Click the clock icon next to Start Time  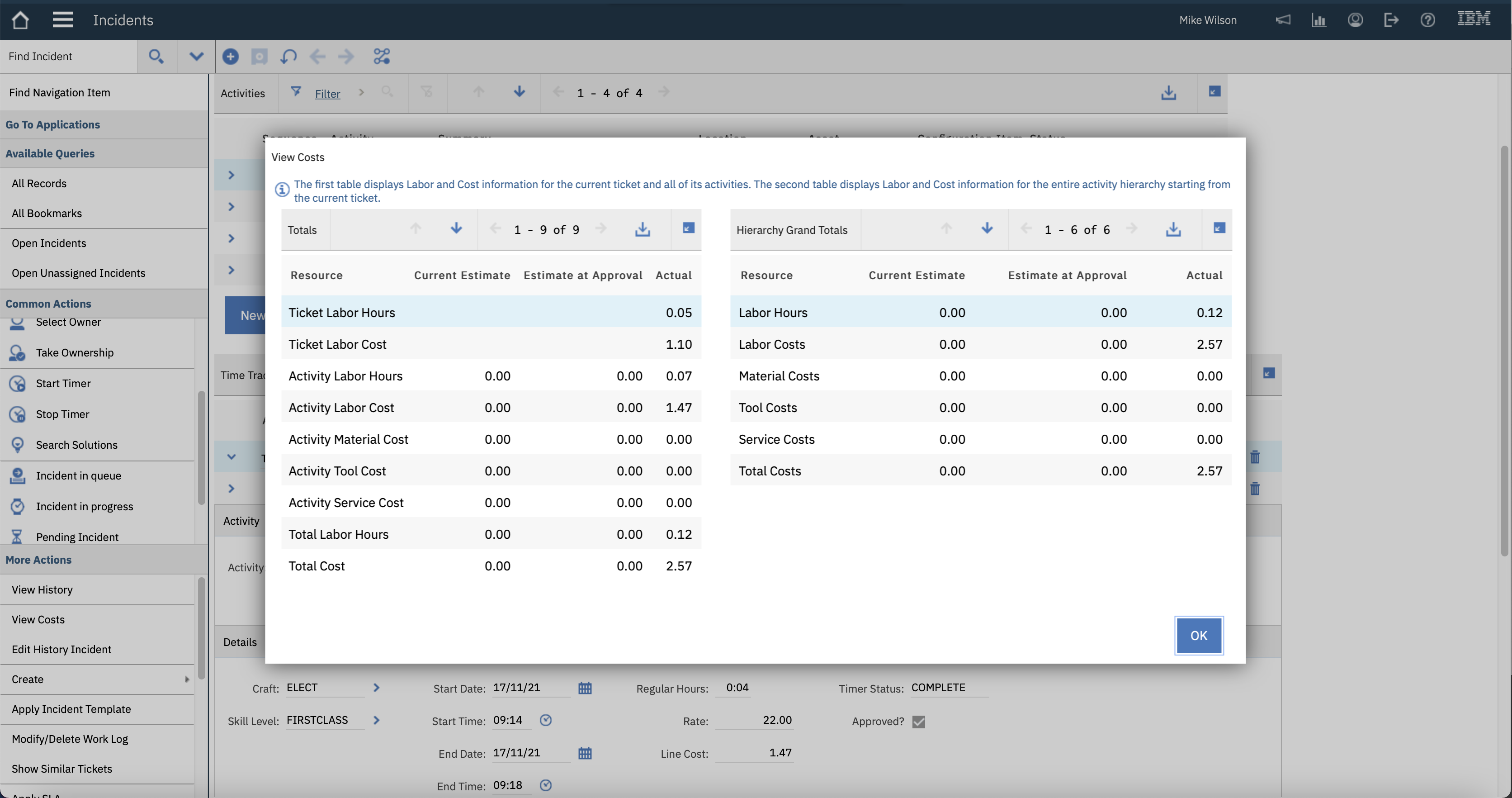pos(545,721)
